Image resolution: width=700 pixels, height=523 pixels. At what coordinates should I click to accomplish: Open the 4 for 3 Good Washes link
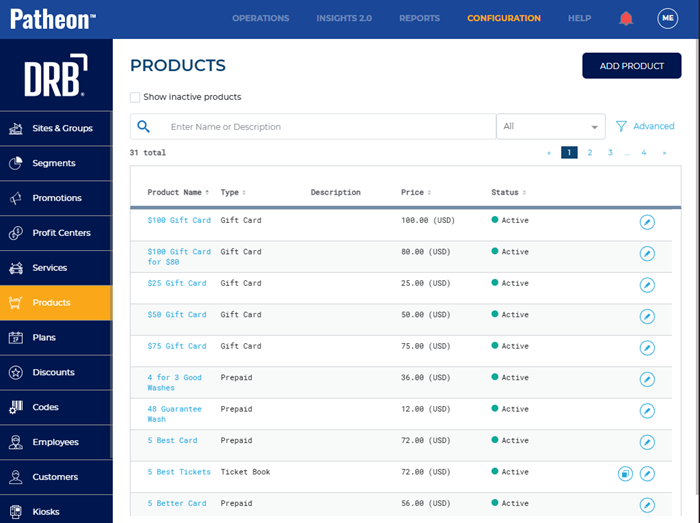[x=174, y=383]
